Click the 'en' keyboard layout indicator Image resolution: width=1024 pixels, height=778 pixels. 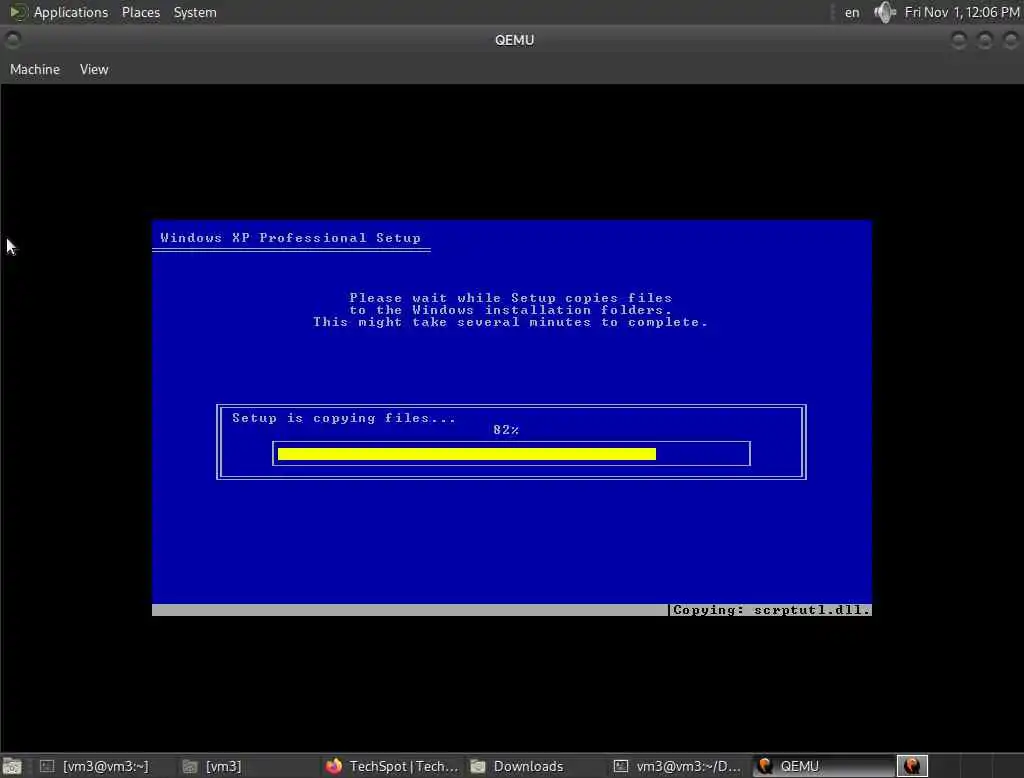(x=852, y=12)
